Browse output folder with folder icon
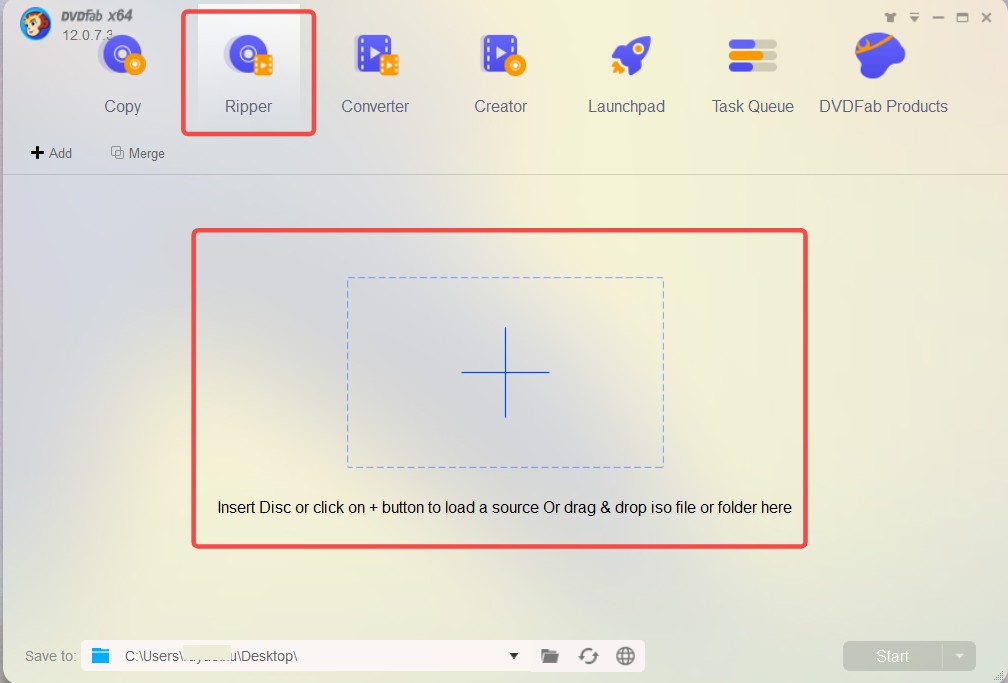 [x=550, y=656]
